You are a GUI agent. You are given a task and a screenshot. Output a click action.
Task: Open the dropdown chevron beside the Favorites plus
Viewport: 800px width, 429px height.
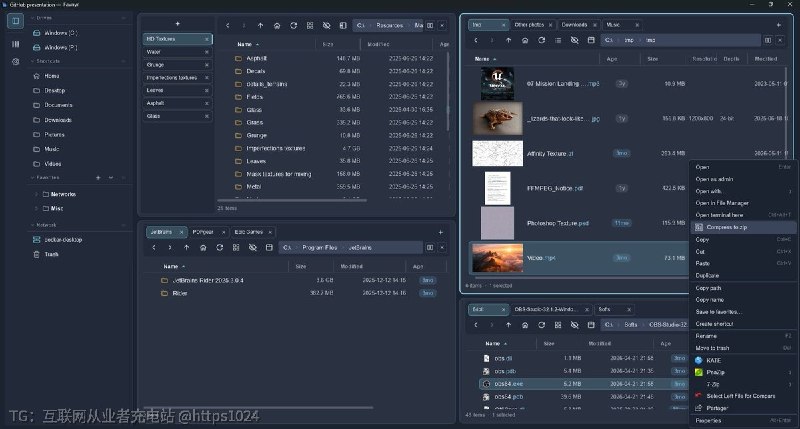[111, 178]
